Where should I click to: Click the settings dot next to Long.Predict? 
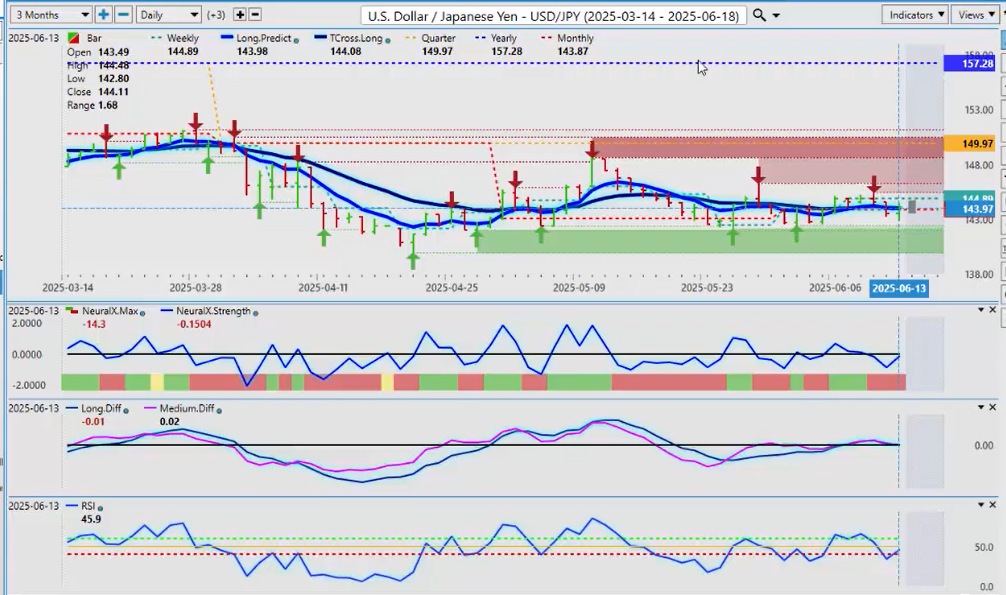[296, 40]
